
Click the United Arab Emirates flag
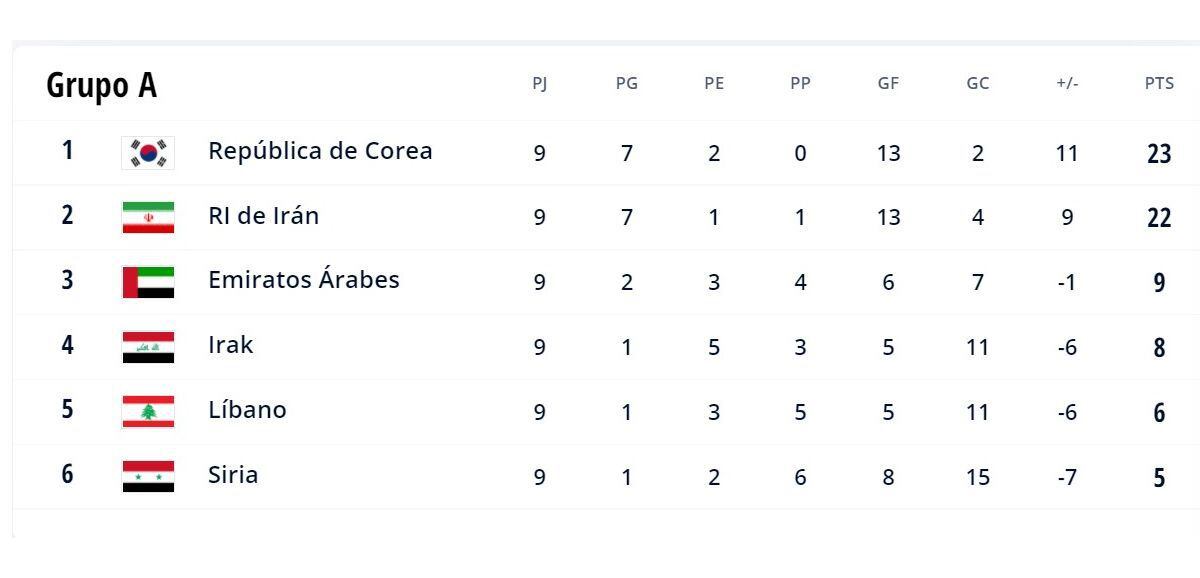[x=148, y=282]
